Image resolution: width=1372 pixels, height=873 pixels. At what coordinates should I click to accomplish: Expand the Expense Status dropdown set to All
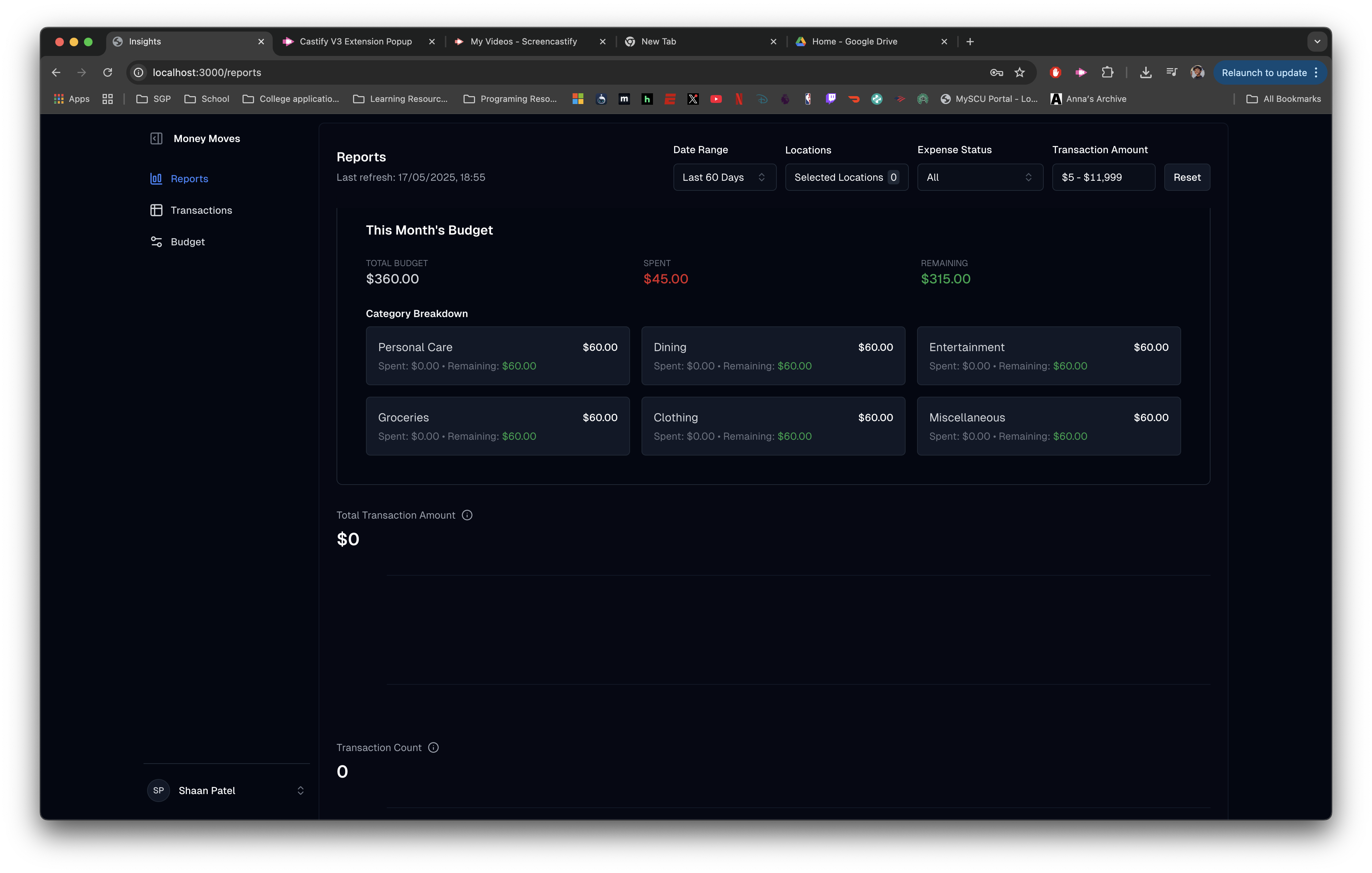[979, 177]
